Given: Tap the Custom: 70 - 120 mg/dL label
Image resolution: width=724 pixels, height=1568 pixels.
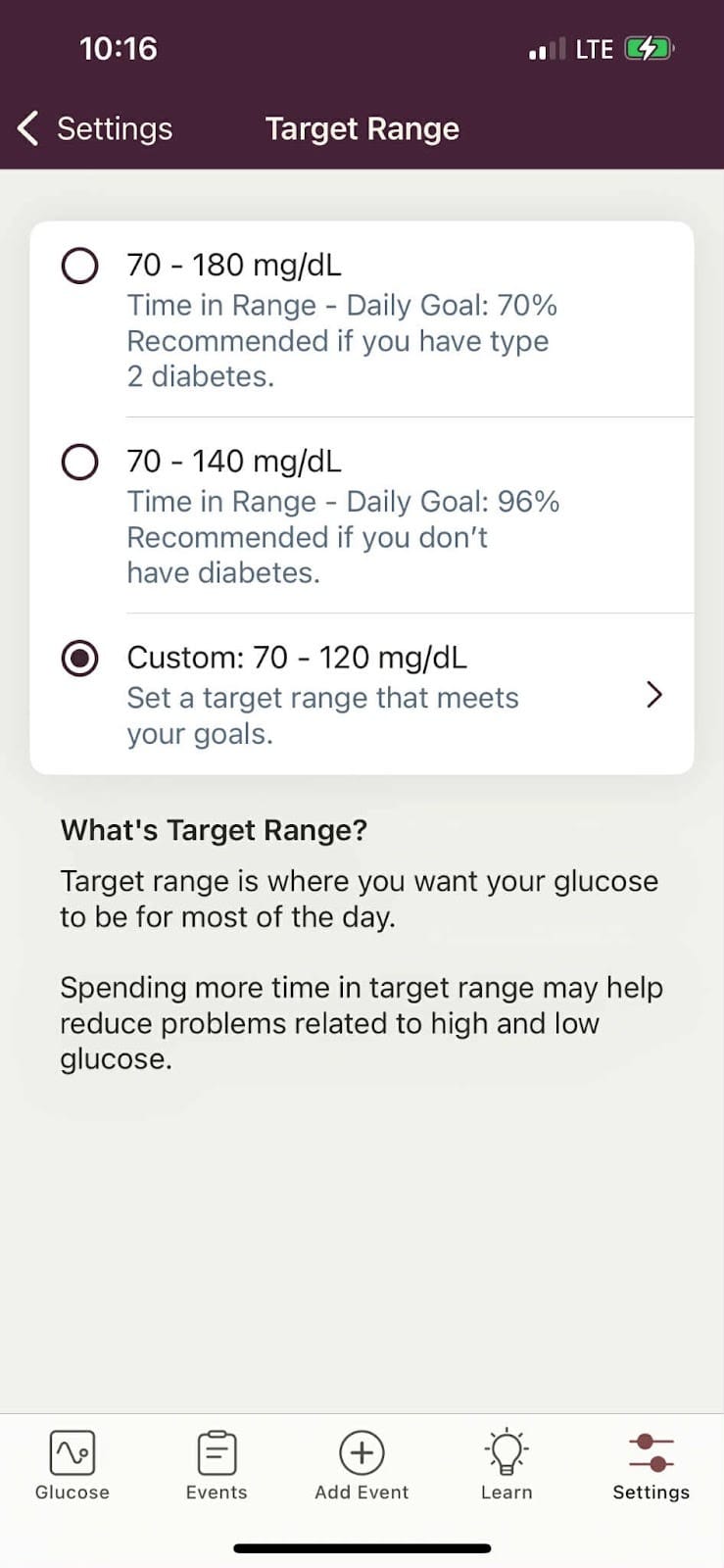Looking at the screenshot, I should [x=297, y=658].
